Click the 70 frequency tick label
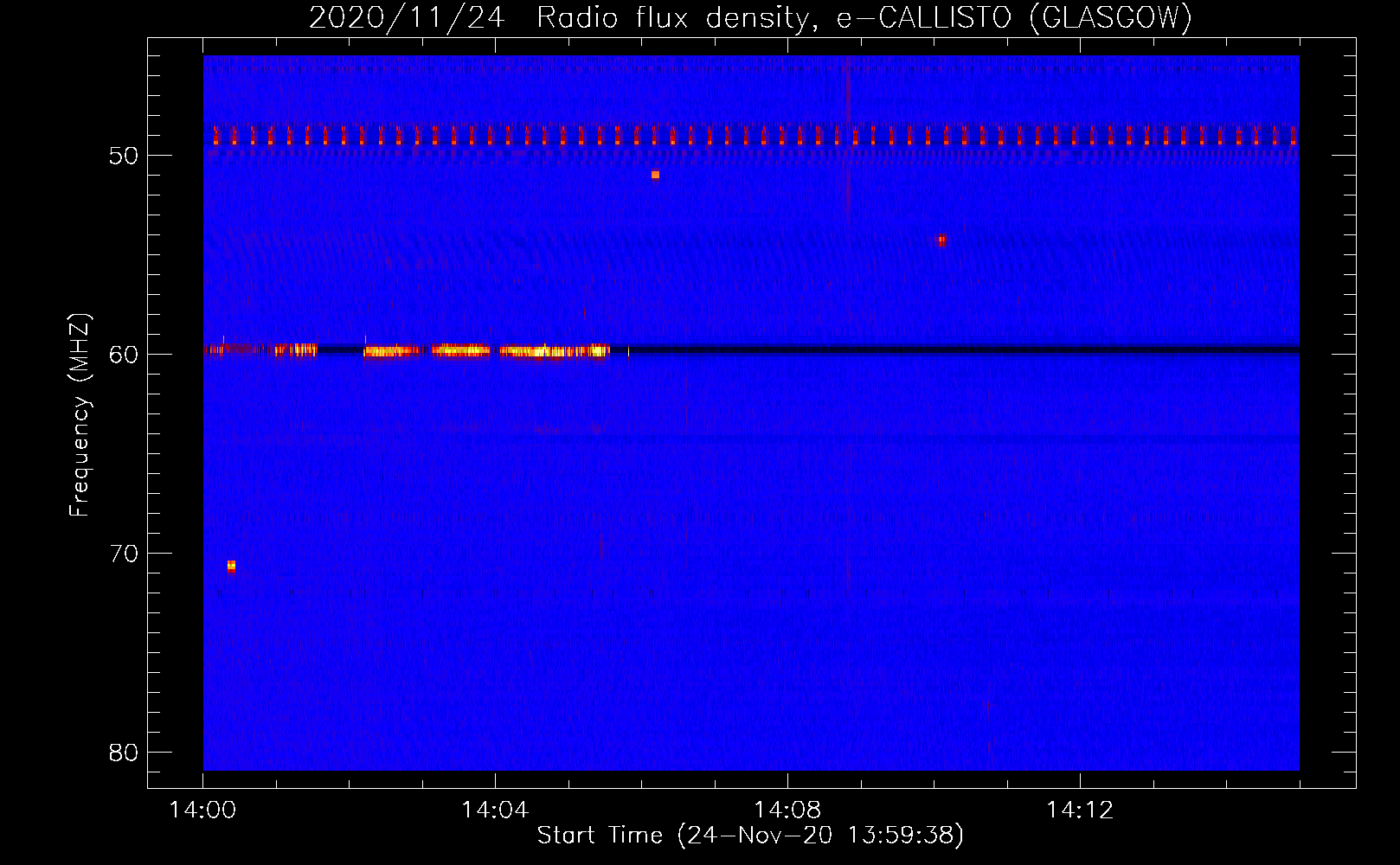Image resolution: width=1400 pixels, height=865 pixels. tap(124, 554)
